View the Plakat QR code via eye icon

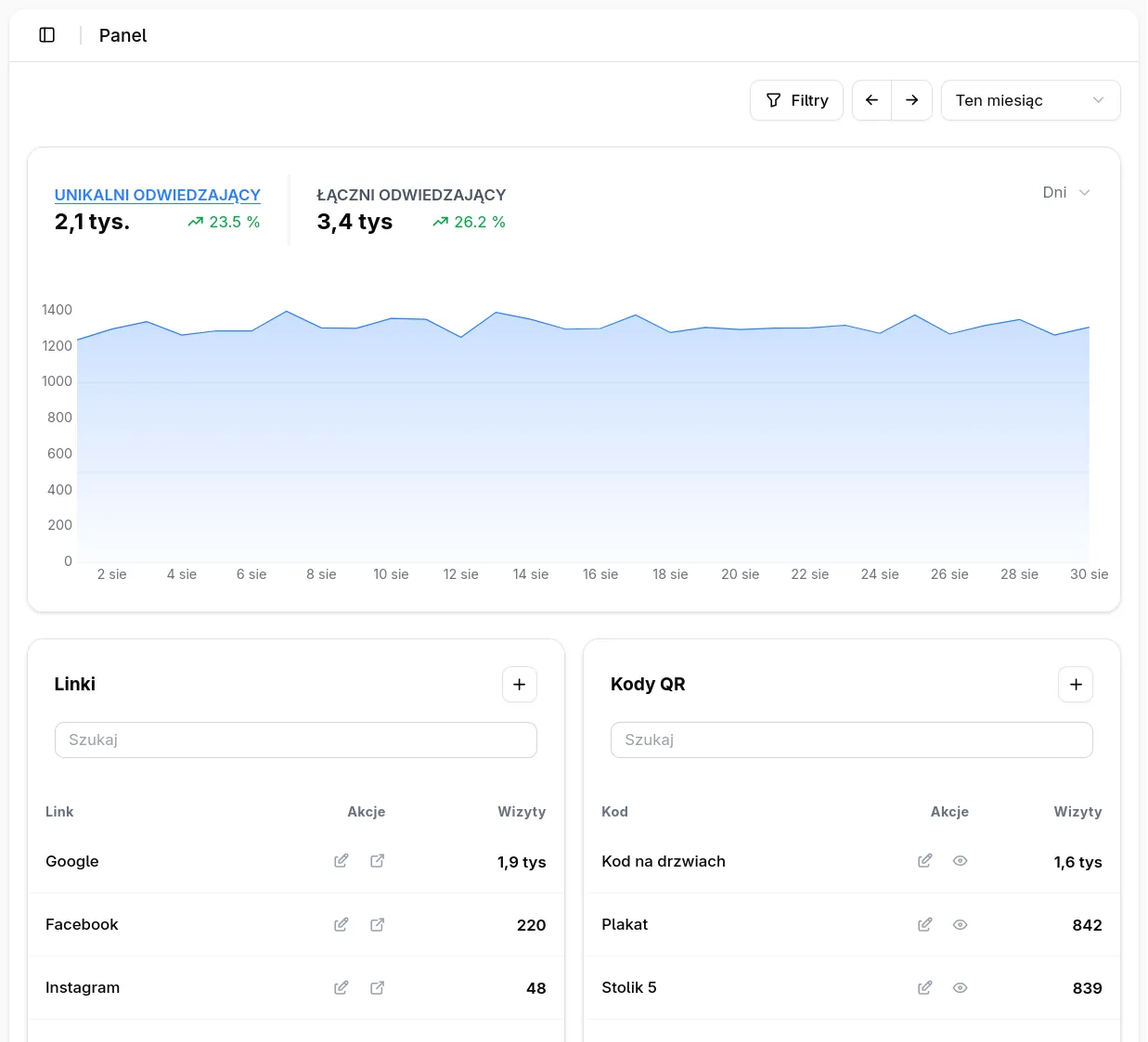pos(961,924)
